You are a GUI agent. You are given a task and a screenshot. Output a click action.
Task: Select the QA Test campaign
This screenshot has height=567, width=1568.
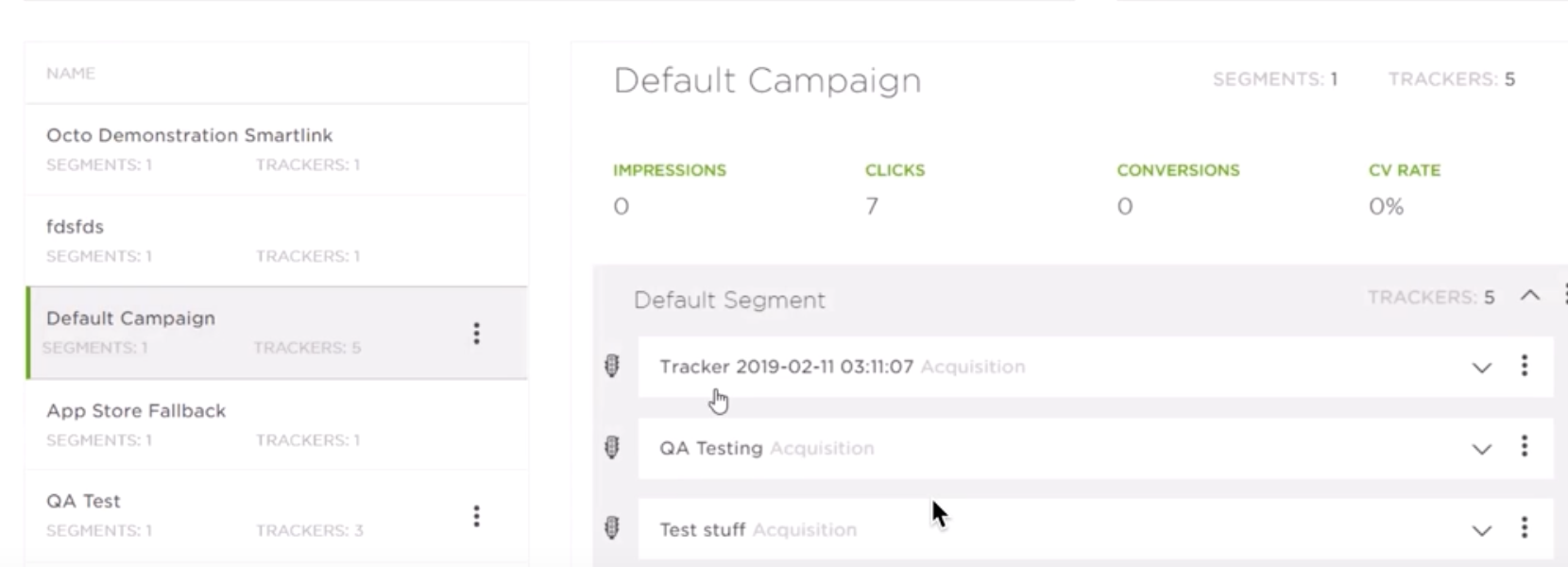coord(83,502)
